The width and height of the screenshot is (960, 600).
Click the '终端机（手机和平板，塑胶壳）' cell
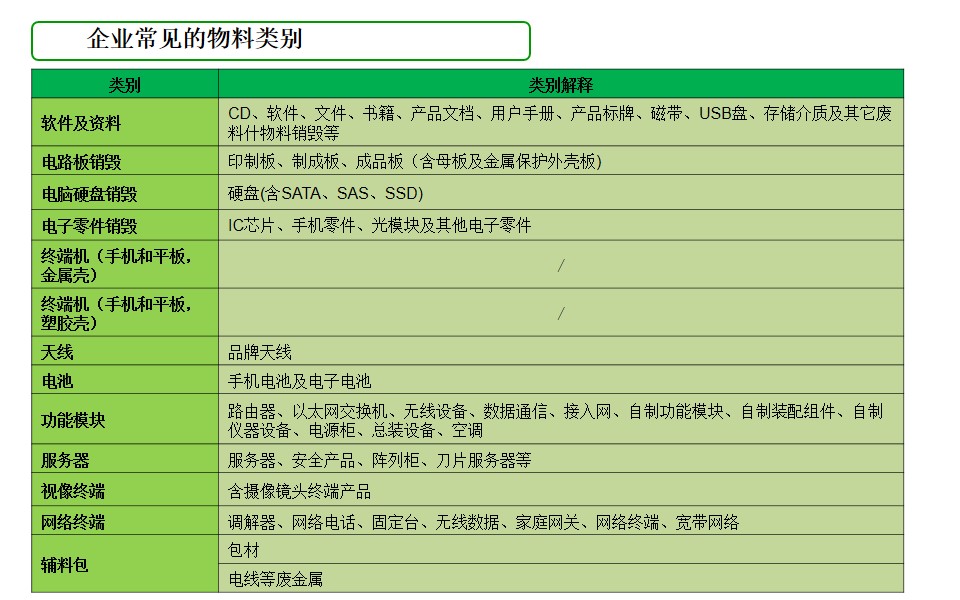pos(125,313)
